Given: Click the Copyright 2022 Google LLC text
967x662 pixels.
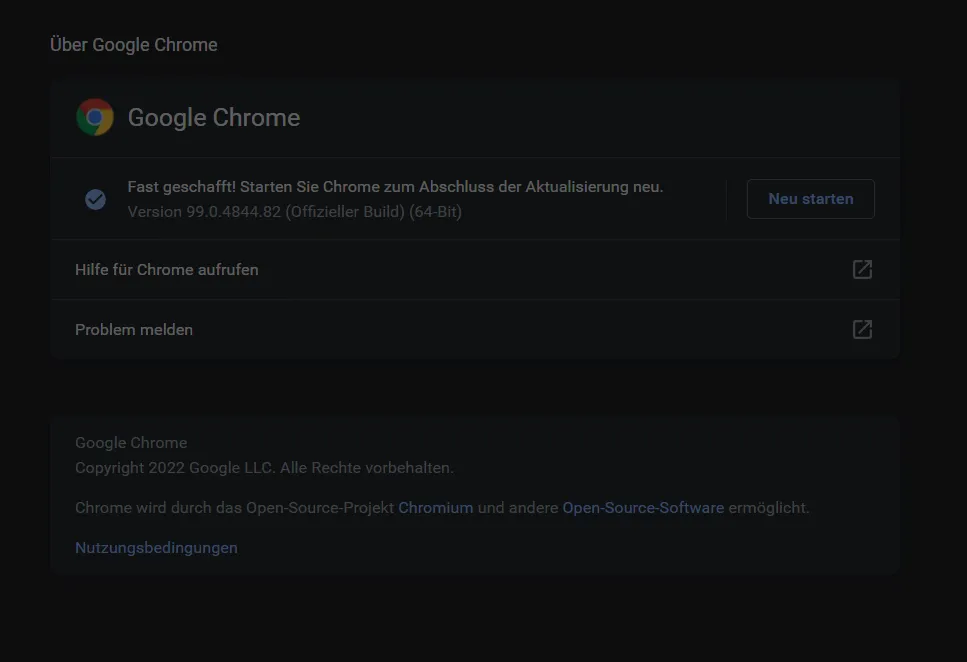Looking at the screenshot, I should [264, 468].
